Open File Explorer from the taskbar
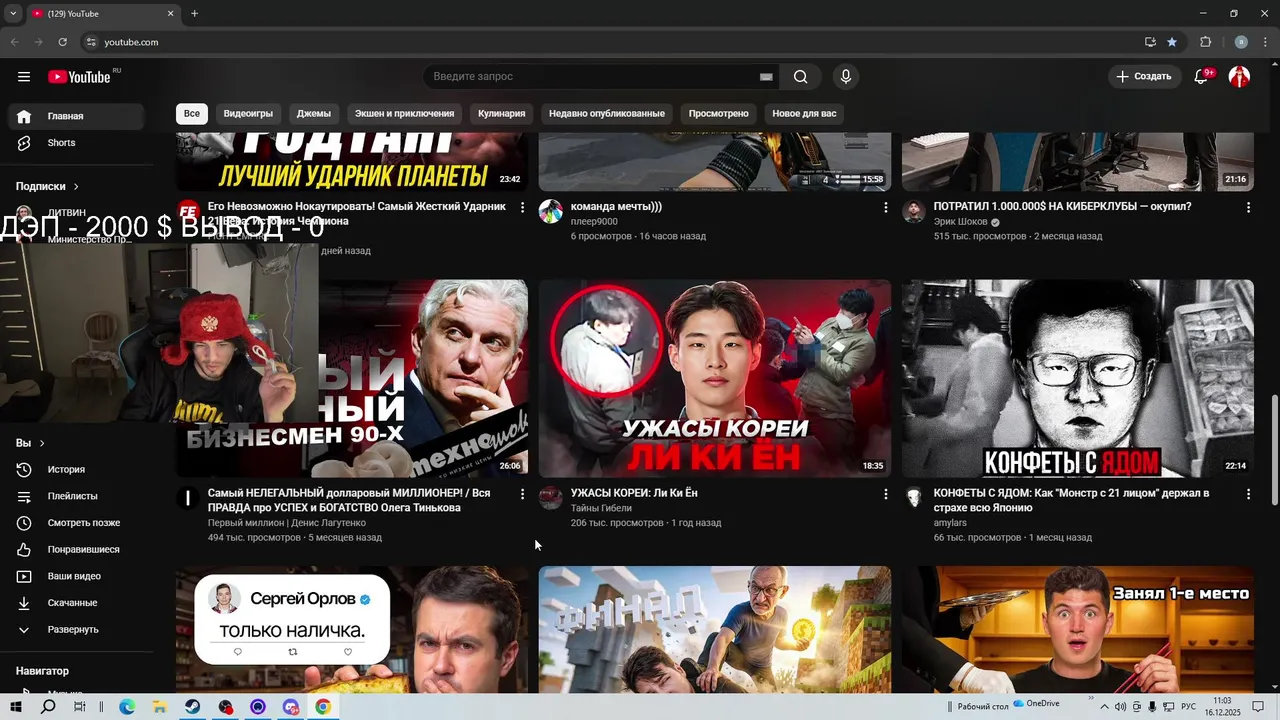Image resolution: width=1280 pixels, height=720 pixels. 159,707
